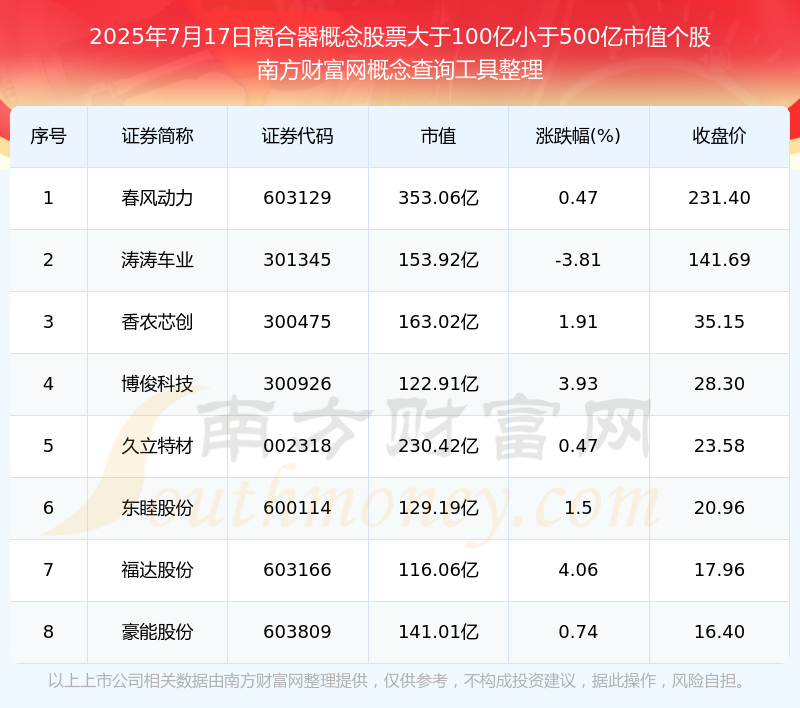The image size is (800, 708).
Task: Click stock code 603166
Action: [x=297, y=570]
